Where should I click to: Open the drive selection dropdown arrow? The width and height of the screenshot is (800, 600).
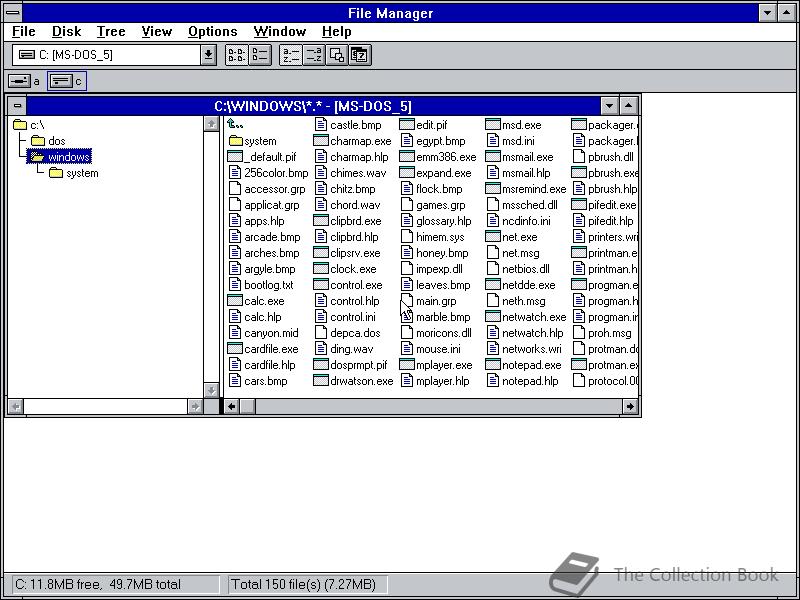point(208,55)
